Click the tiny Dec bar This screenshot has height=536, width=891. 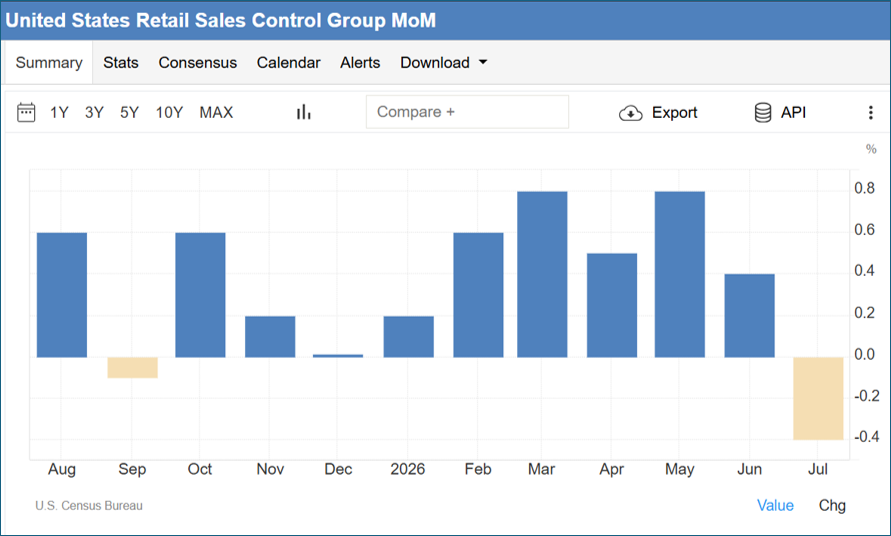(338, 356)
